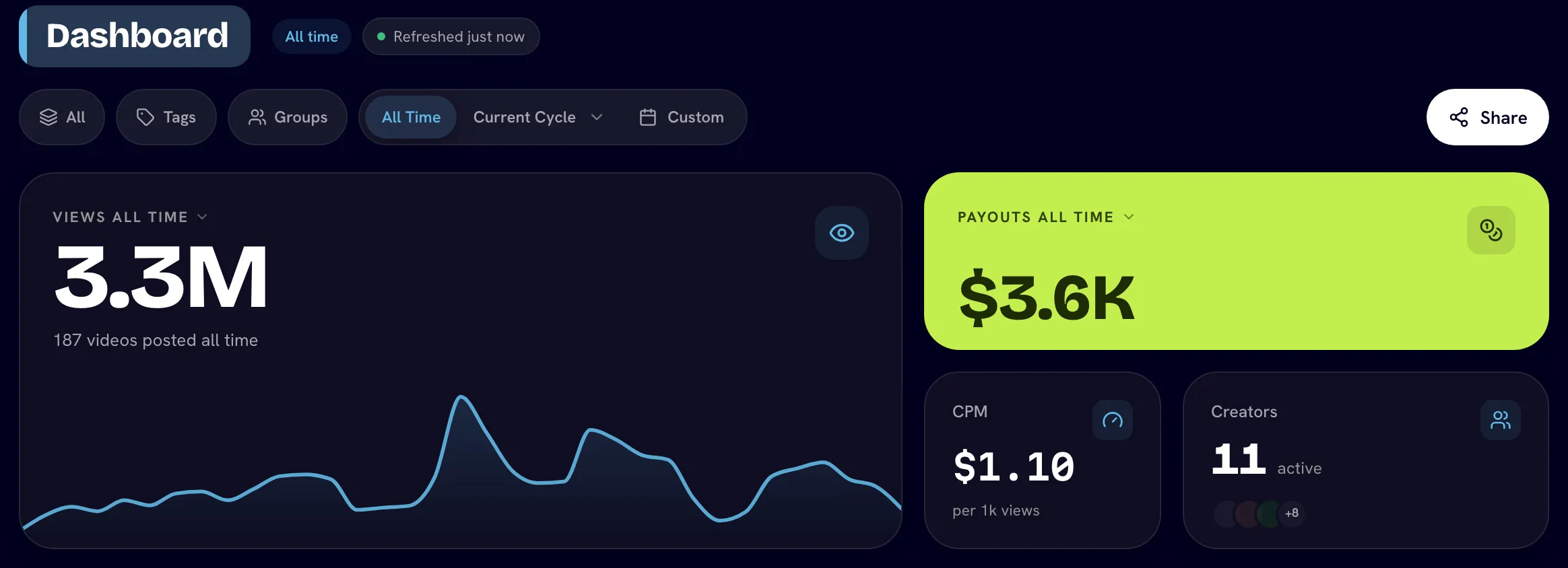Click the per 1k views caption
Screen dimensions: 1568x568
click(996, 510)
